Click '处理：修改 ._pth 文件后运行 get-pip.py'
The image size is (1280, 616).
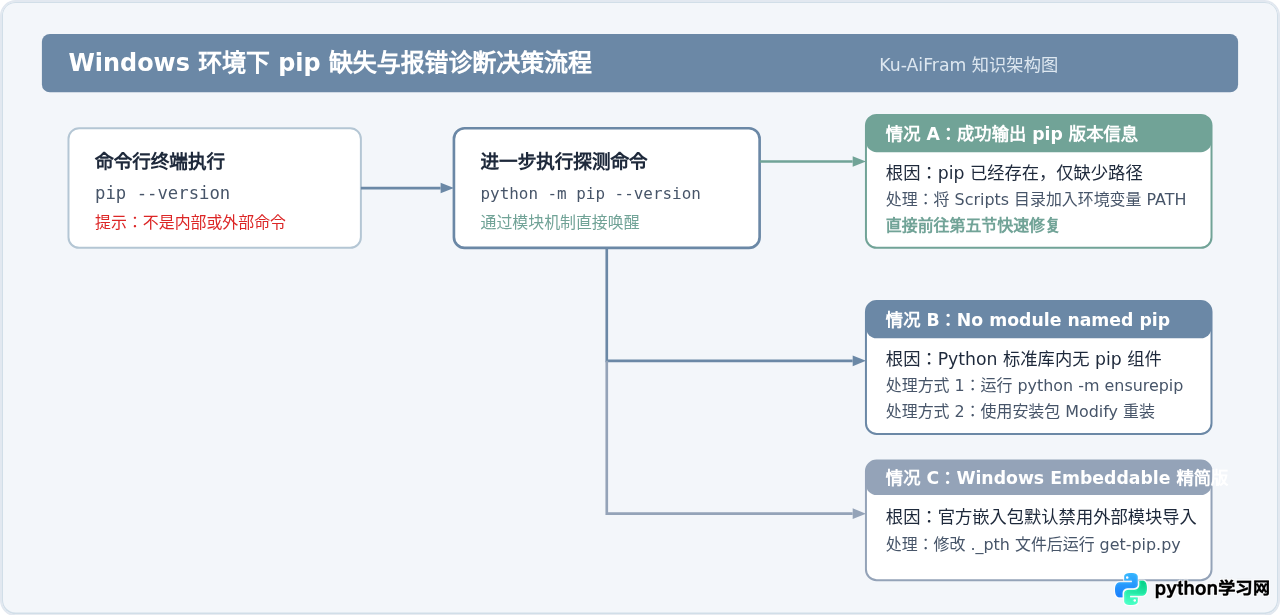click(x=1033, y=544)
